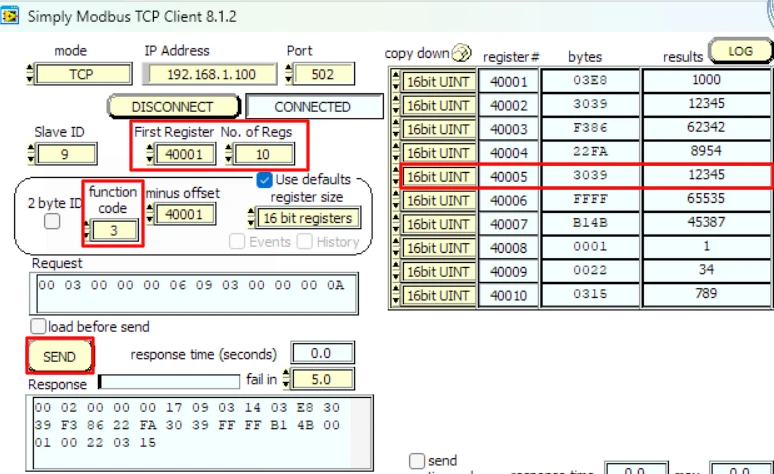The height and width of the screenshot is (474, 774).
Task: Click the Slave ID stepper arrows
Action: point(31,154)
